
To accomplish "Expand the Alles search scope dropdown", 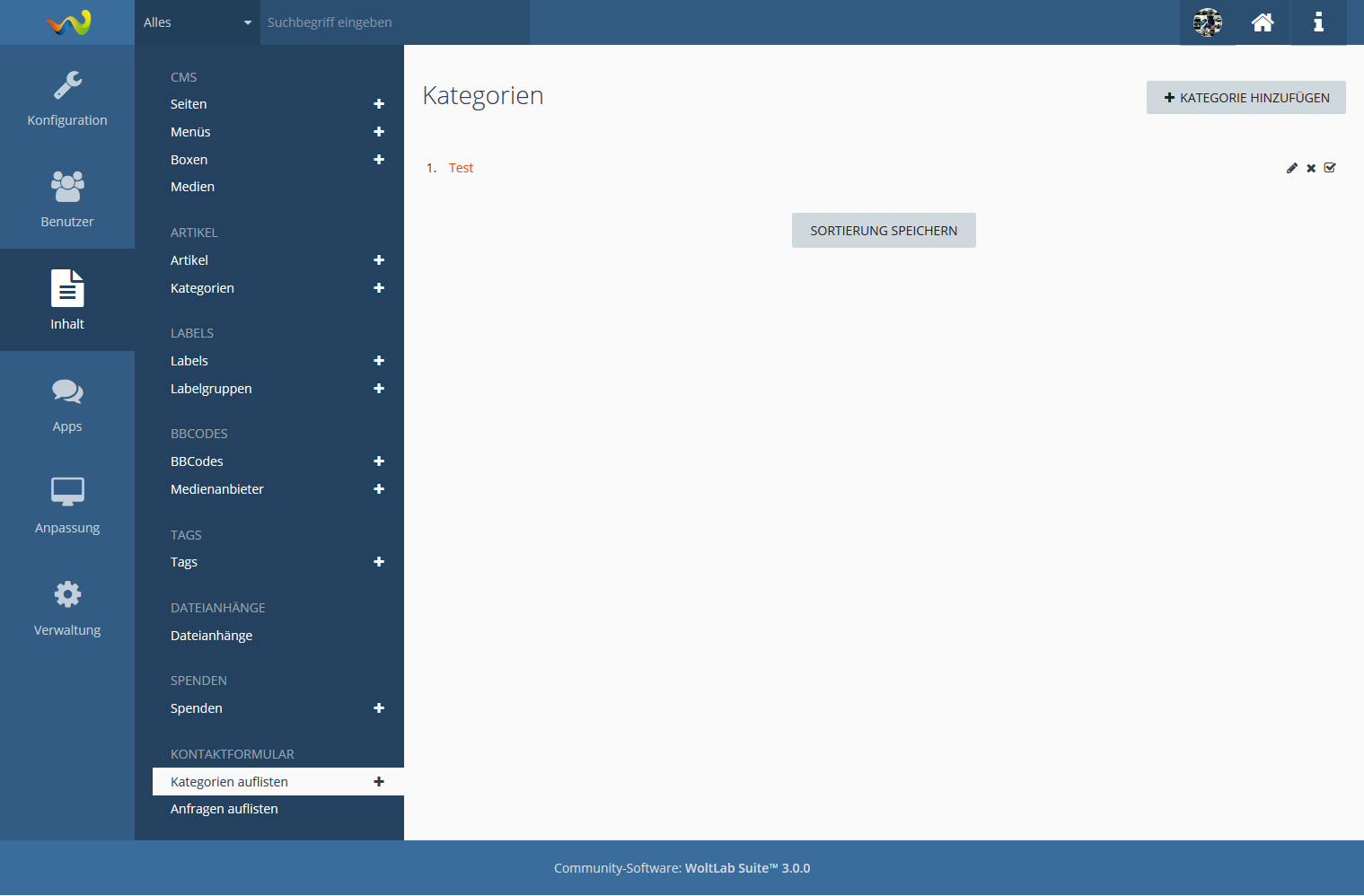I will (198, 22).
